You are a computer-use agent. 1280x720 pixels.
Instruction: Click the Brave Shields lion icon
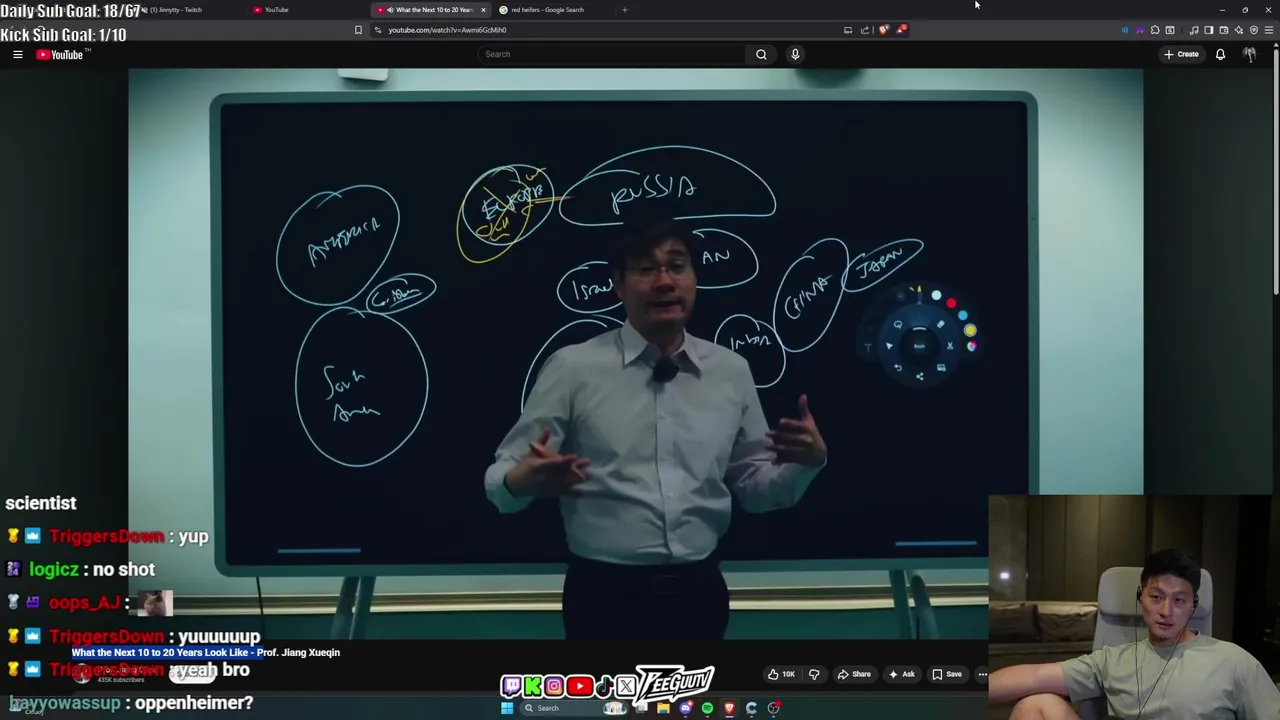(883, 30)
